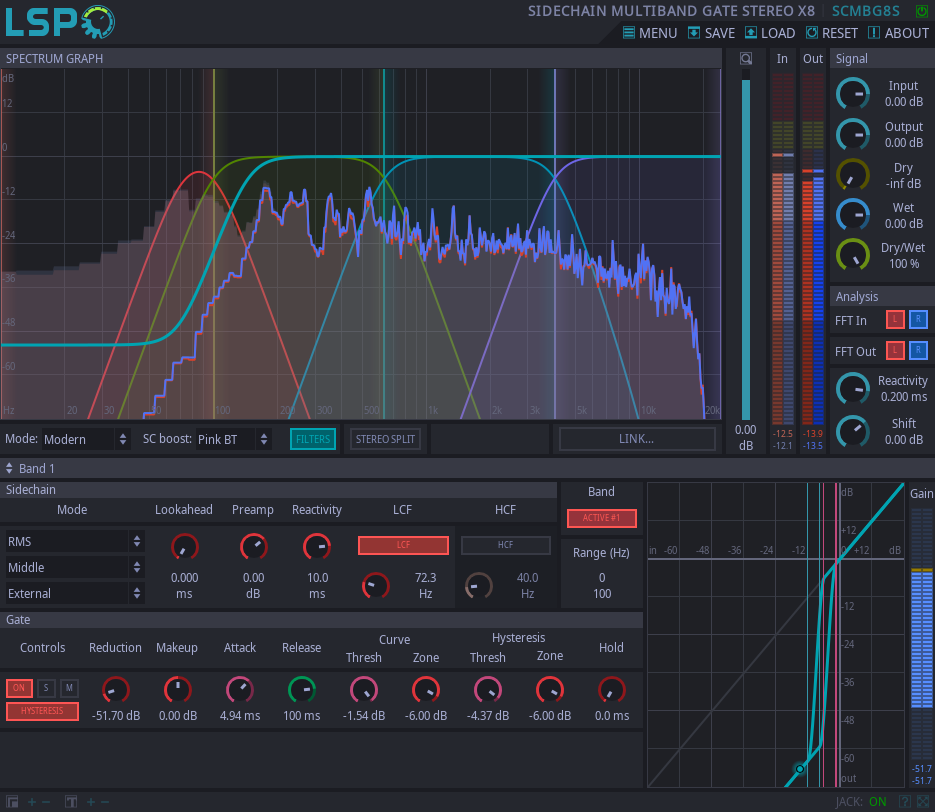This screenshot has height=812, width=935.
Task: Click the Lookahead knob
Action: click(184, 547)
